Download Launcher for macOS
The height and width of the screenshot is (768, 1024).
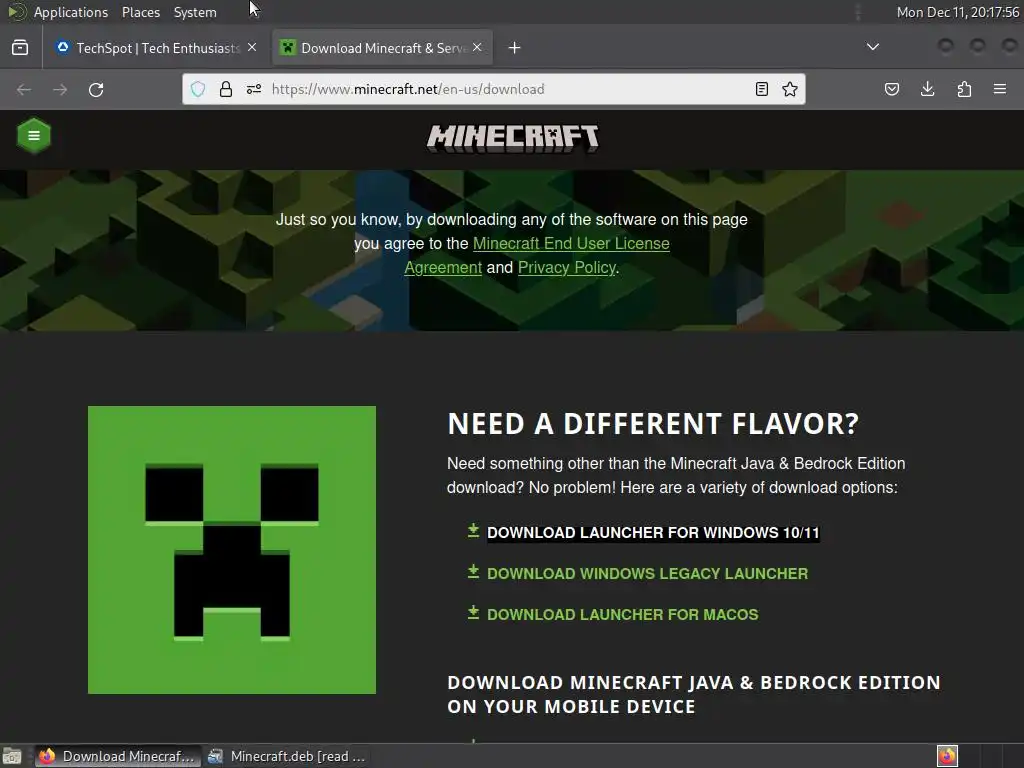click(623, 615)
